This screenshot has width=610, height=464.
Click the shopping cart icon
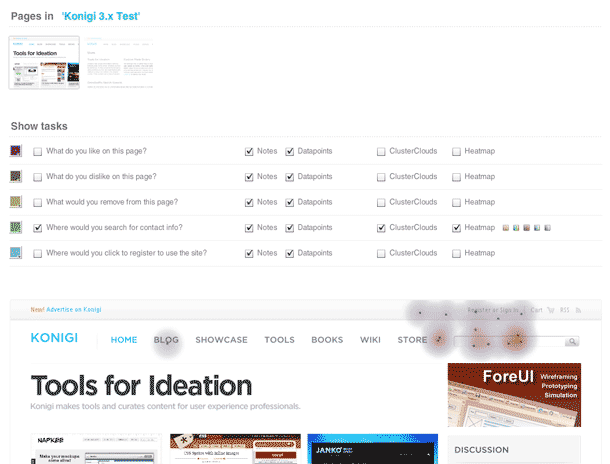point(550,310)
